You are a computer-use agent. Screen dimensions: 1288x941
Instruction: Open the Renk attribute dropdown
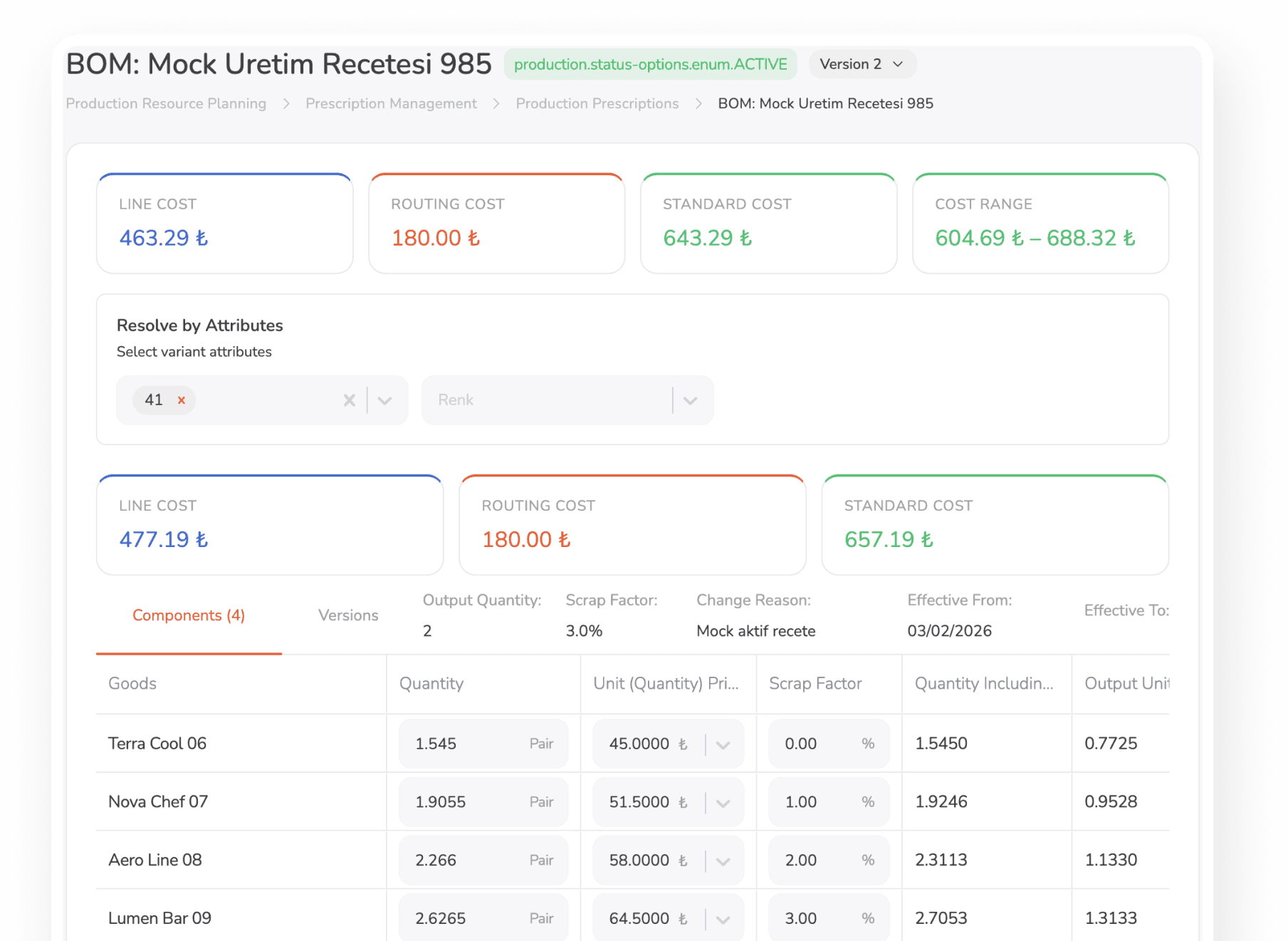pos(690,400)
